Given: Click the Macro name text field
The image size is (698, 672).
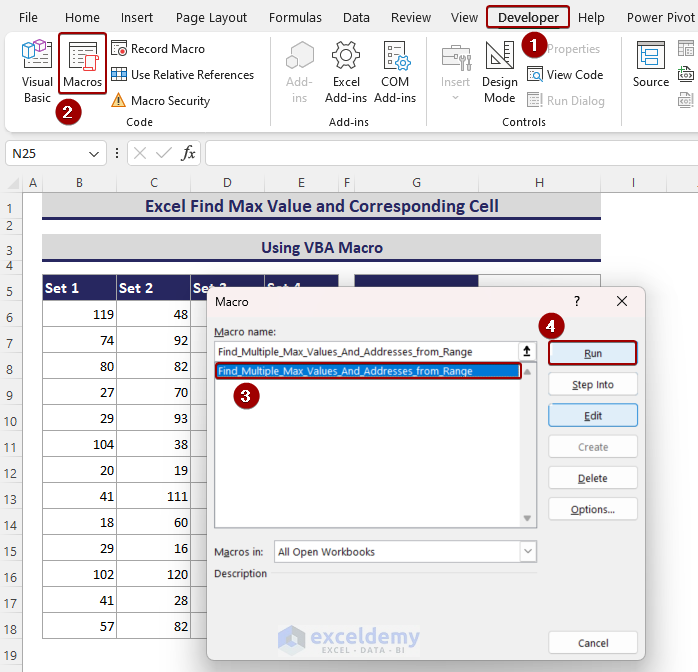Looking at the screenshot, I should [x=366, y=352].
